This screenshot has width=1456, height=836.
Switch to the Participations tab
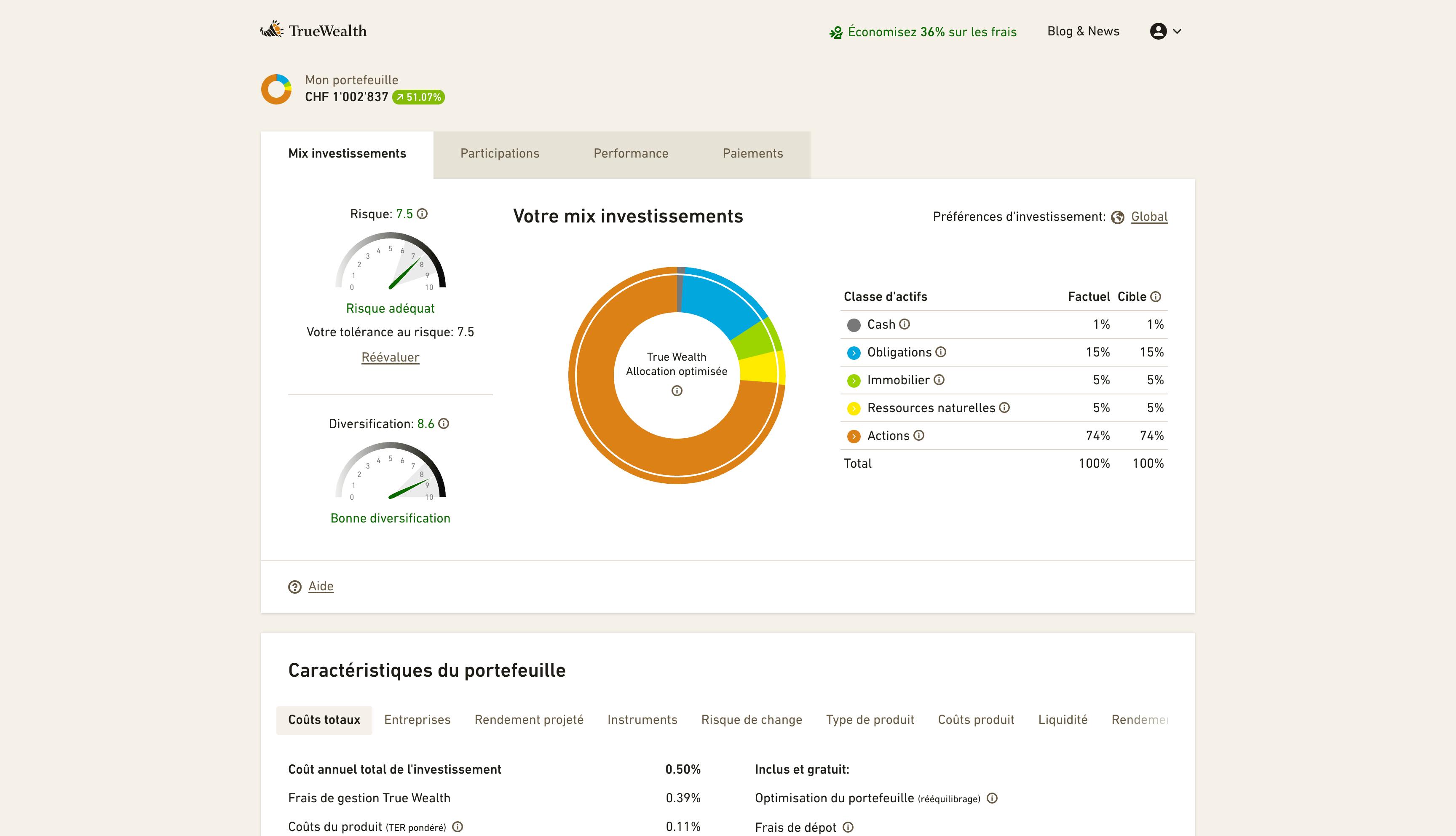click(500, 153)
